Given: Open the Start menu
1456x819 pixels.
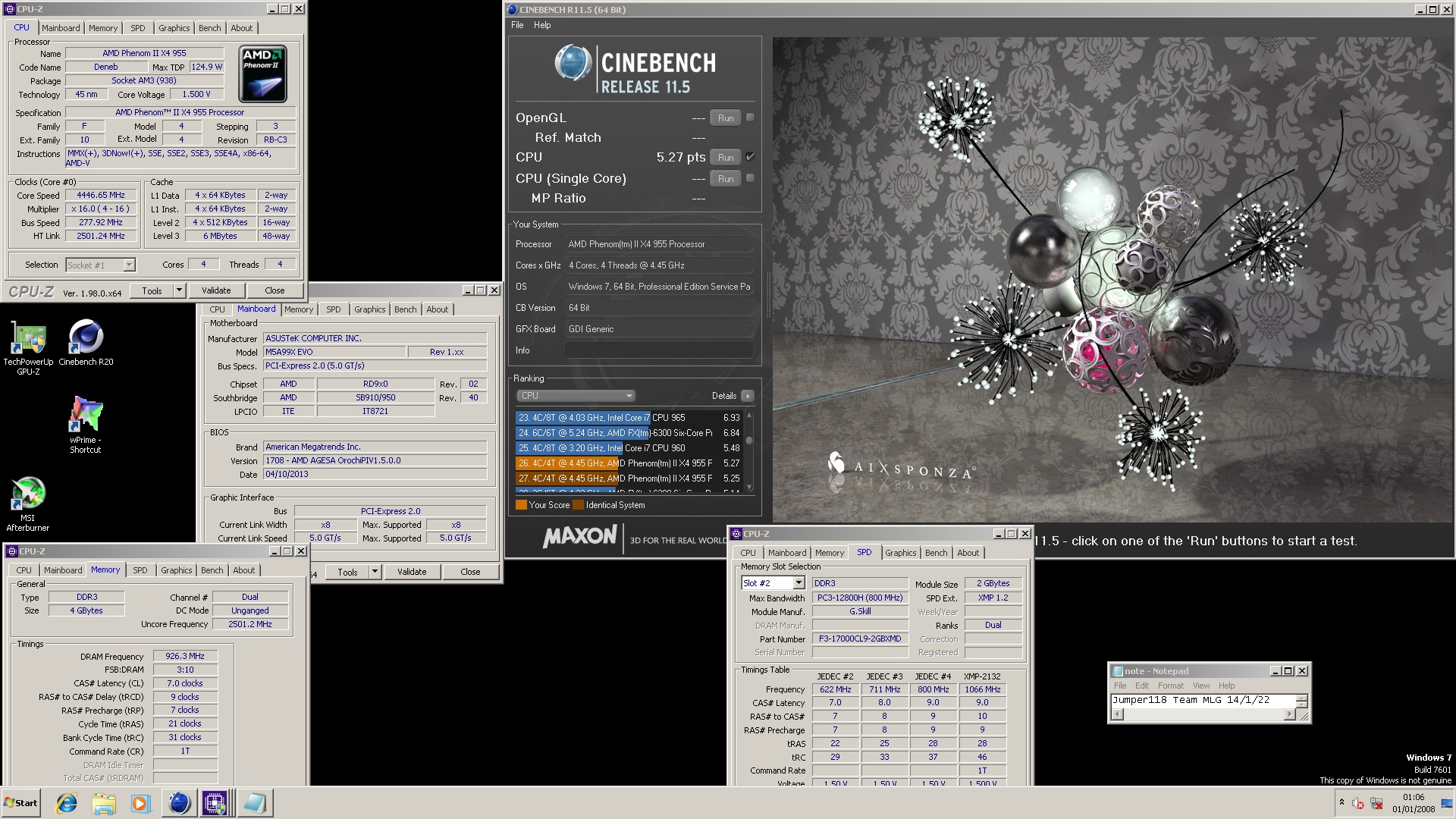Looking at the screenshot, I should (x=21, y=803).
